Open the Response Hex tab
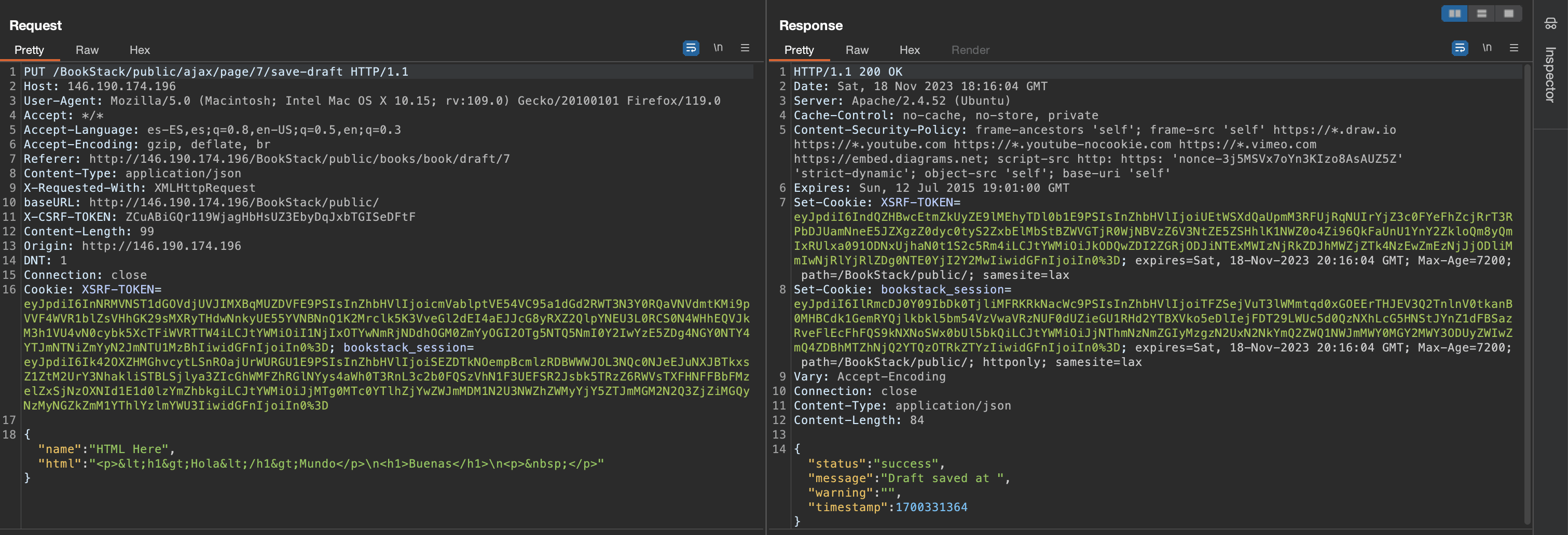1568x535 pixels. [910, 50]
